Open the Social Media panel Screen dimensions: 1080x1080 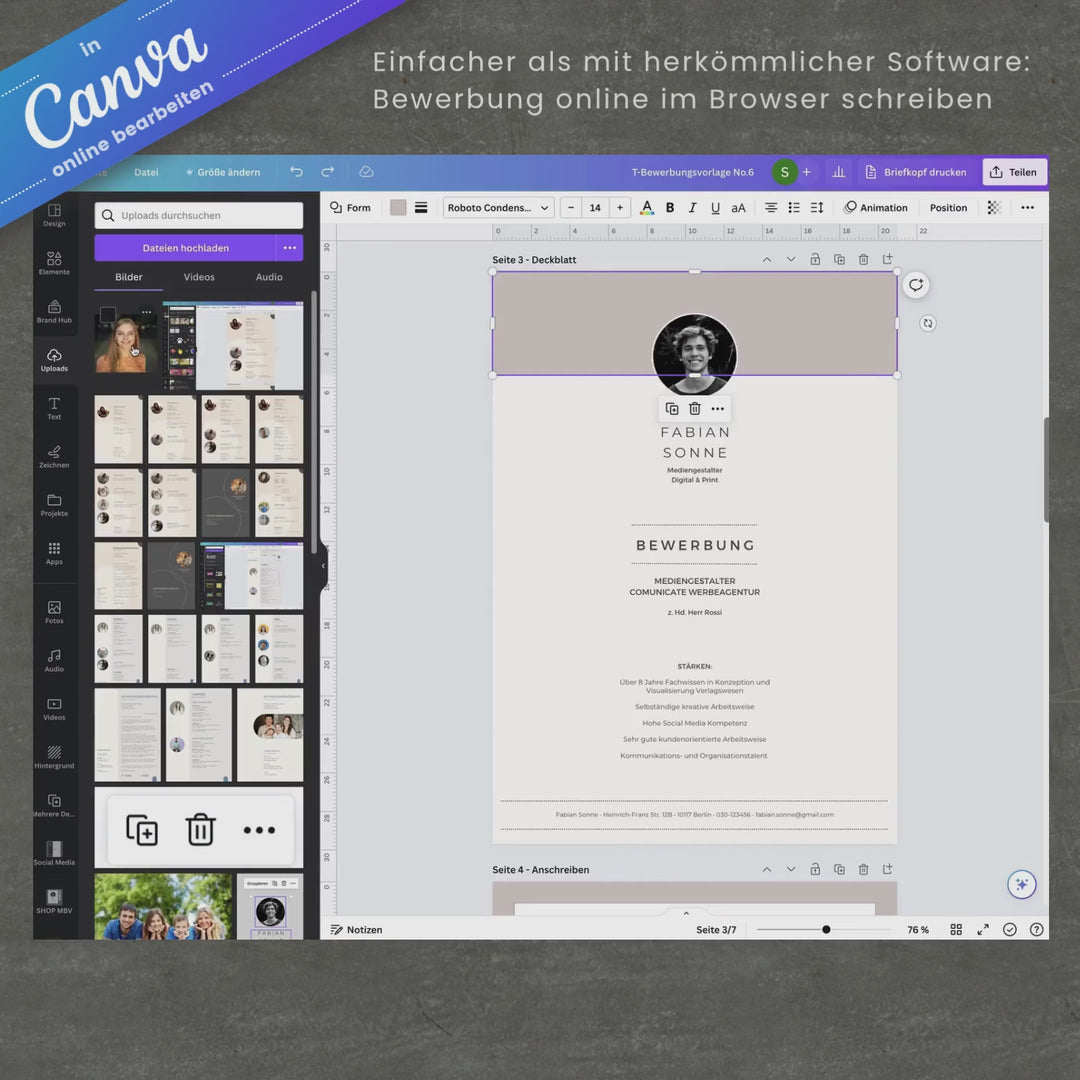click(x=54, y=853)
